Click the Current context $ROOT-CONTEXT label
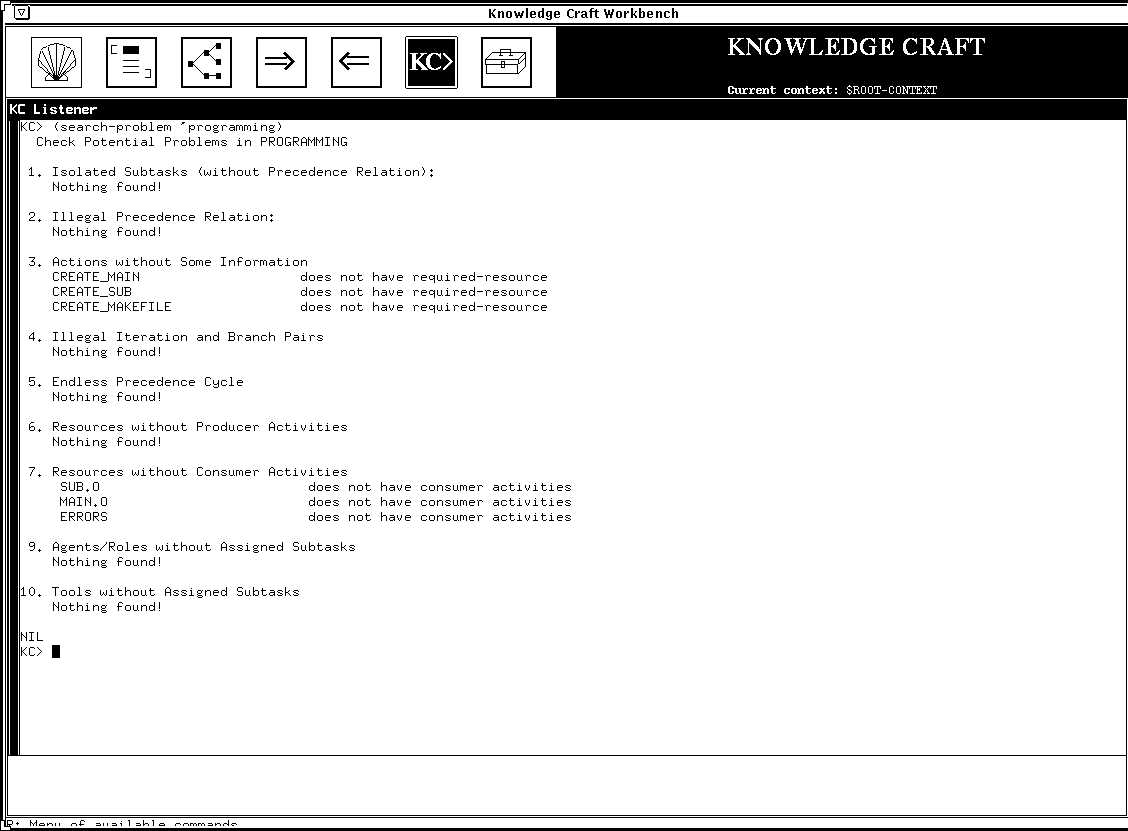The height and width of the screenshot is (831, 1128). [x=832, y=90]
